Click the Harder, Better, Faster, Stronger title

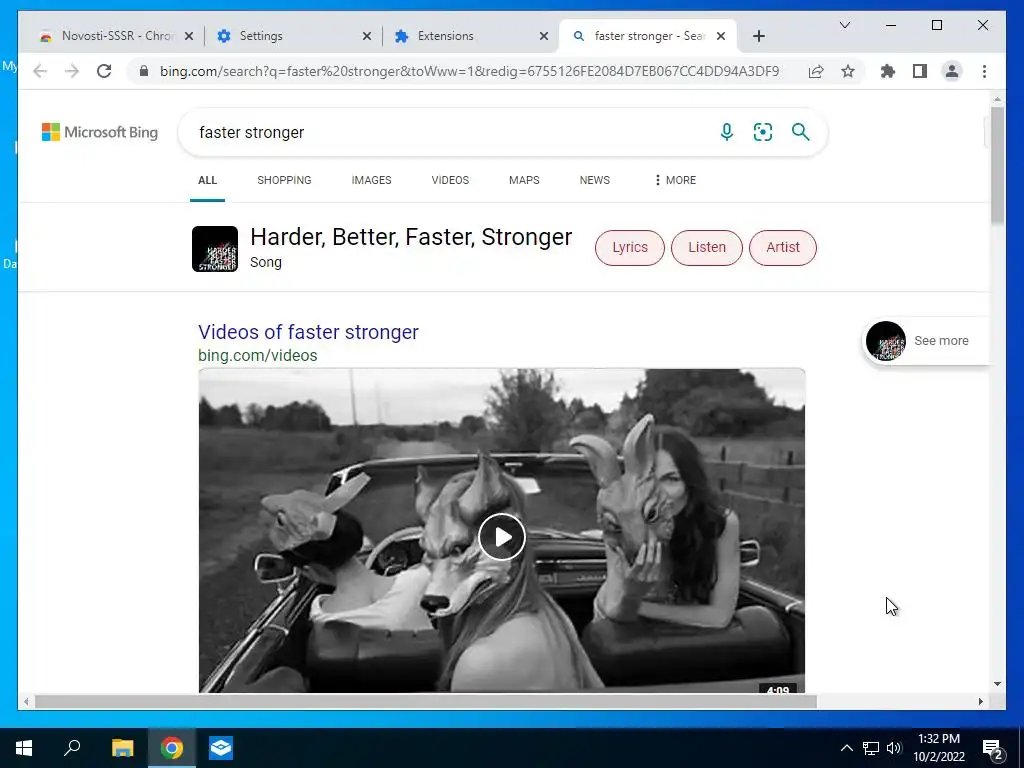coord(411,237)
